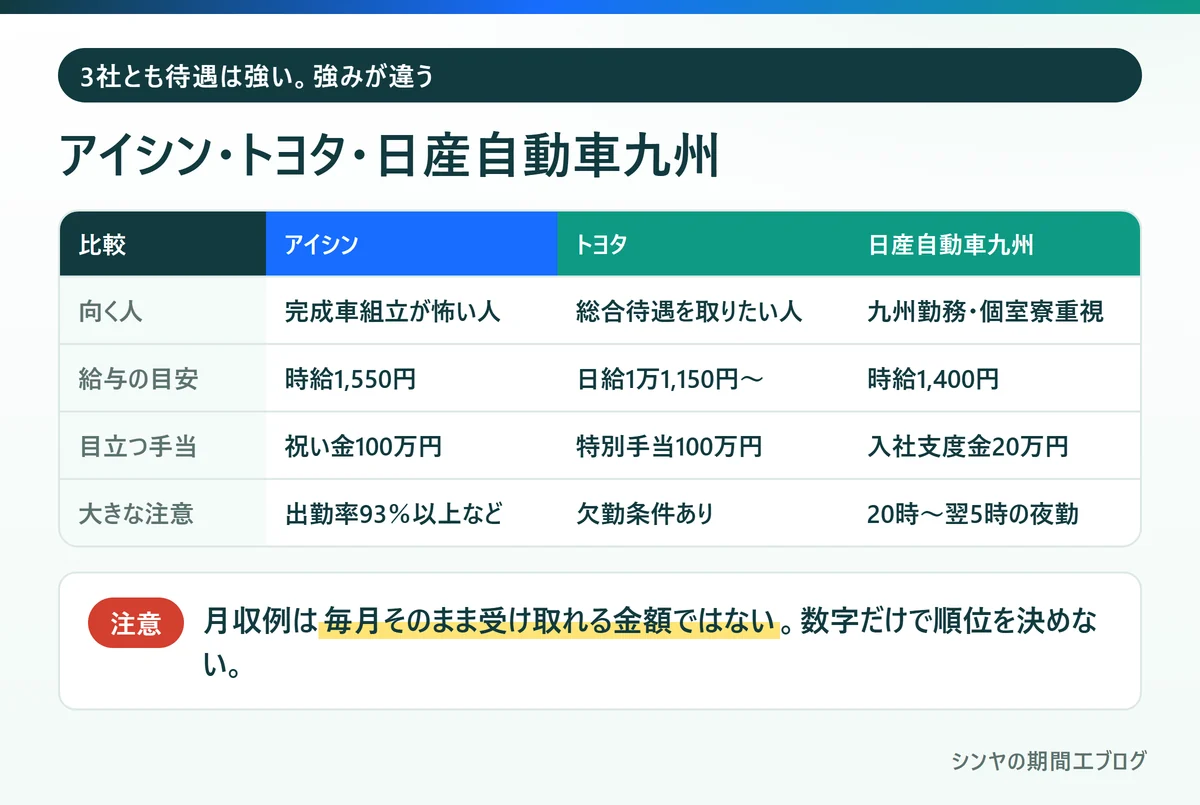This screenshot has height=805, width=1200.
Task: Click the cell '祝い金100万円'
Action: coord(411,446)
